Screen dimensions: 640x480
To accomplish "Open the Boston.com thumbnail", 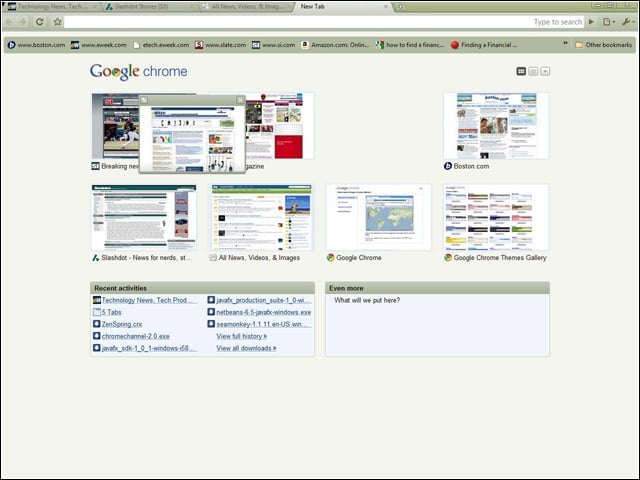I will 496,126.
